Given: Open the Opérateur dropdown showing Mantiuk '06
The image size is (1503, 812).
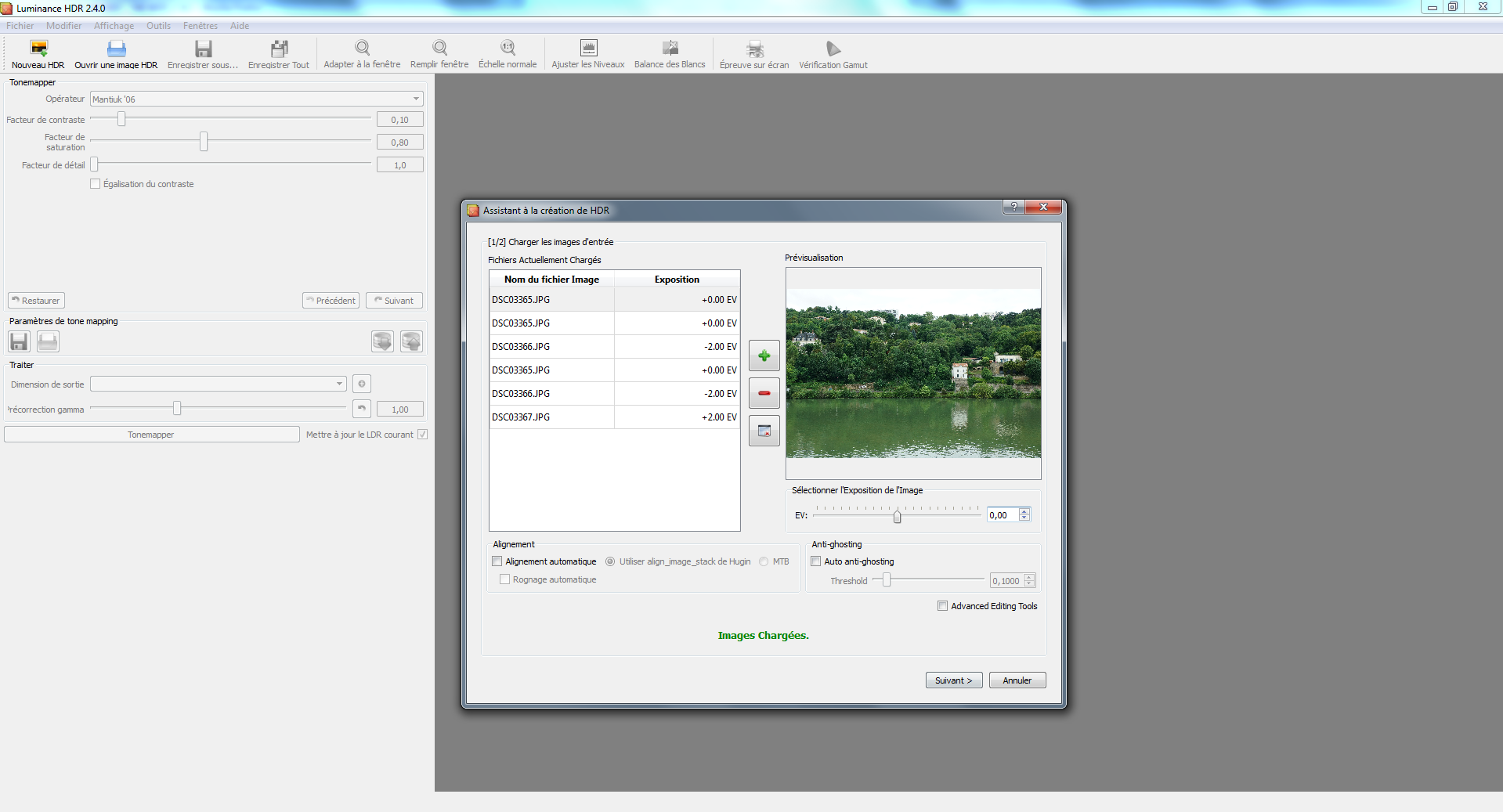Looking at the screenshot, I should click(257, 99).
